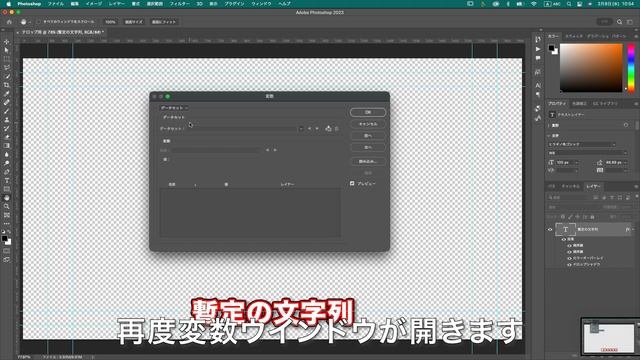Select the Crop tool
640x360 pixels.
click(7, 85)
